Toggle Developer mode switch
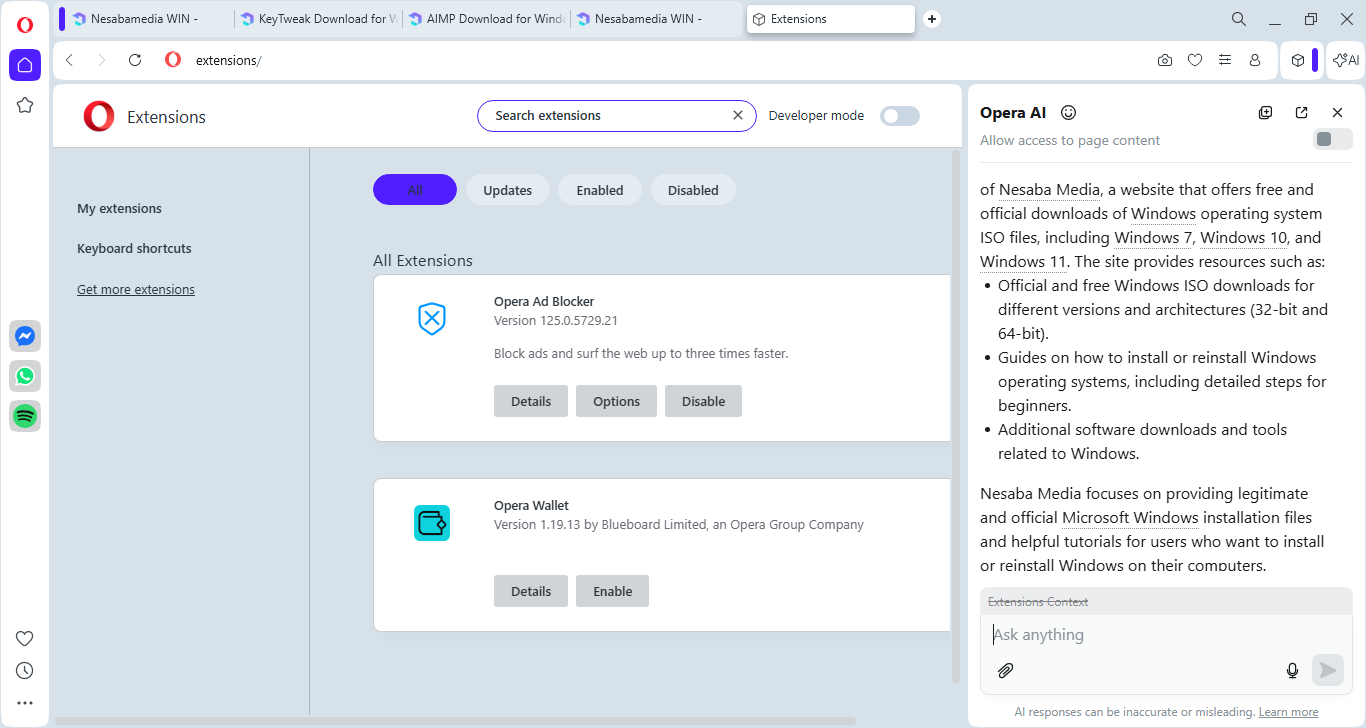 point(899,116)
